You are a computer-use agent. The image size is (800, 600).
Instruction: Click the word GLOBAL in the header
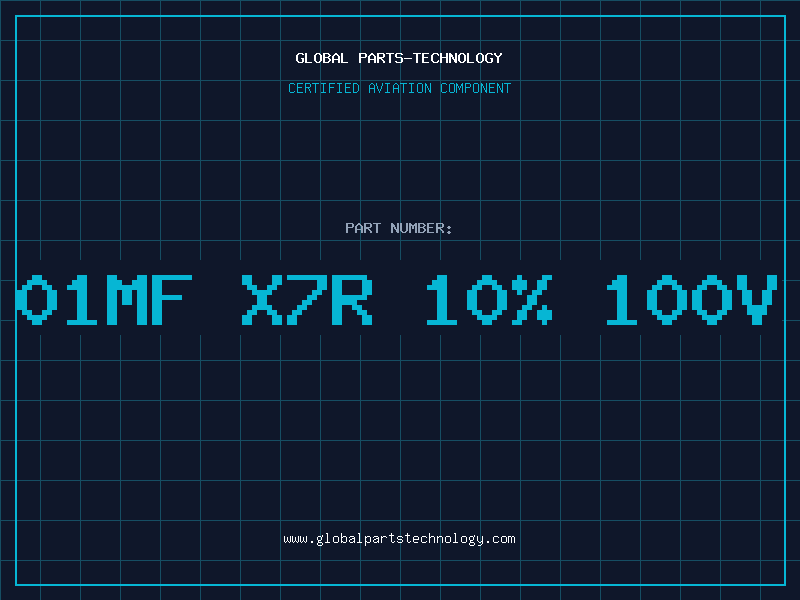click(x=321, y=58)
